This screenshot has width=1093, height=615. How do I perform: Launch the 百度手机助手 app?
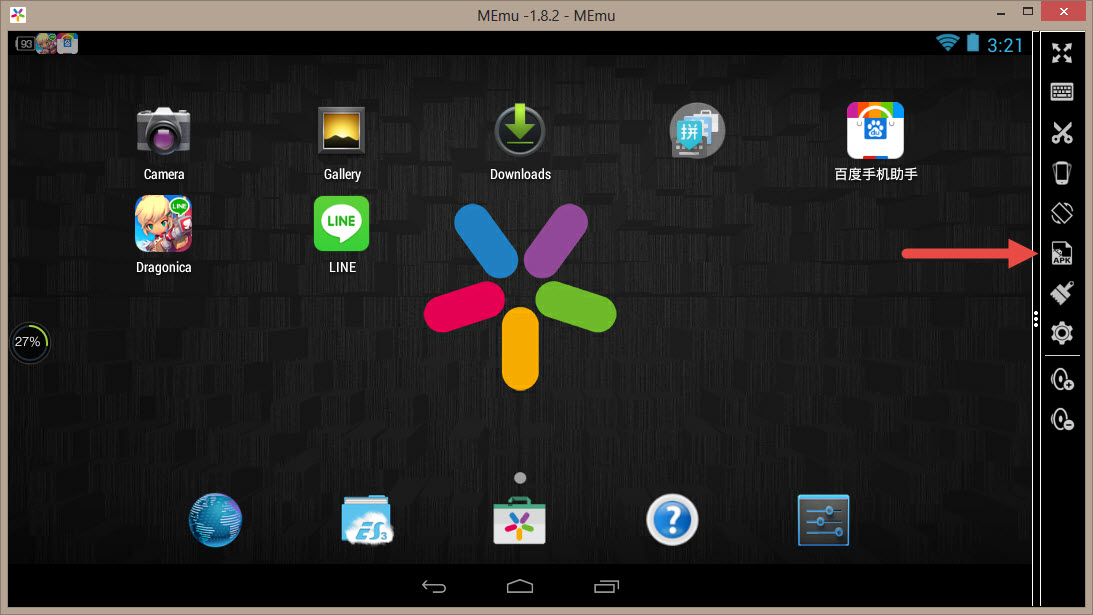click(876, 130)
